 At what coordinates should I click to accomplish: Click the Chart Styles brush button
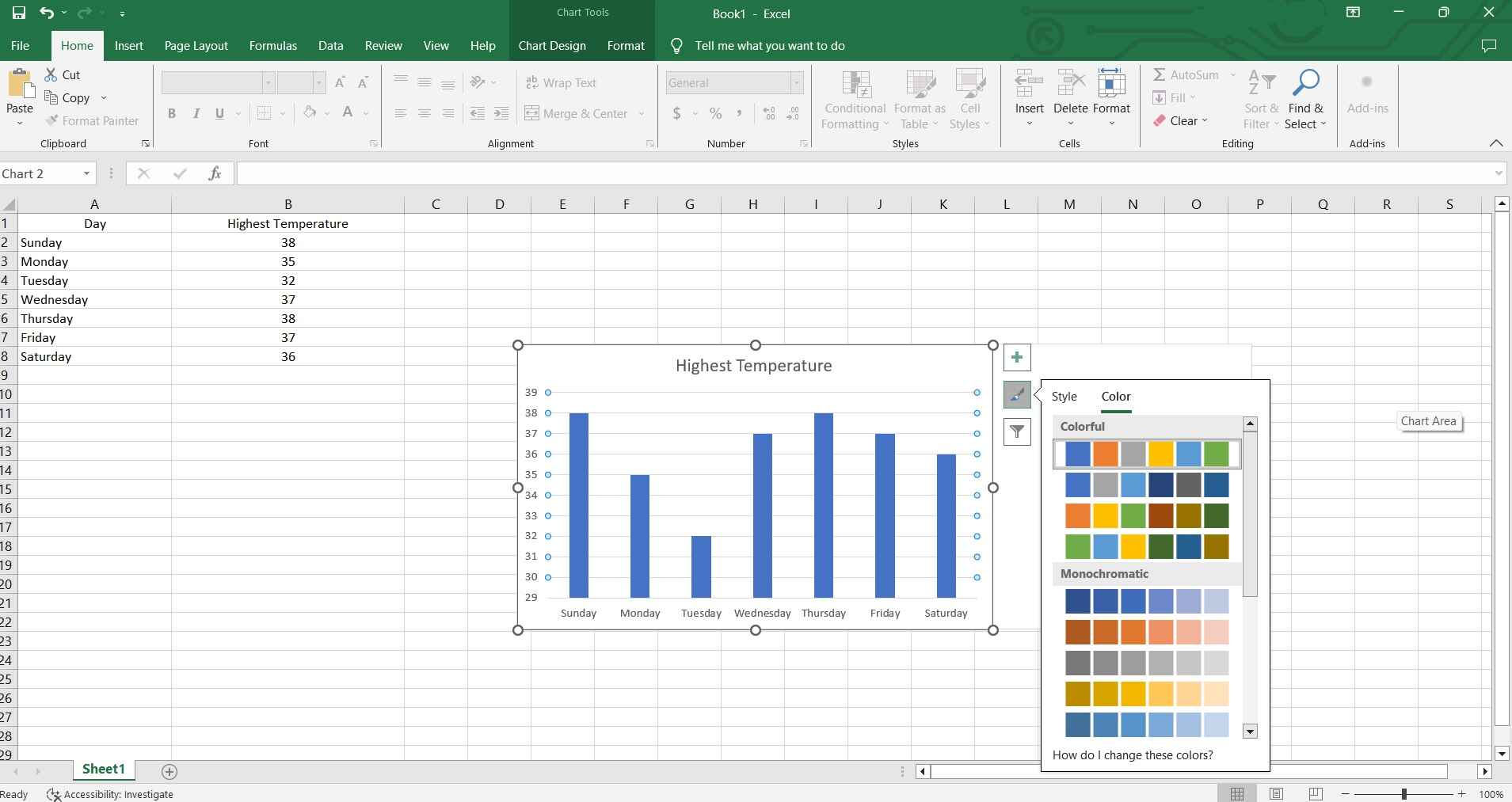[1017, 394]
